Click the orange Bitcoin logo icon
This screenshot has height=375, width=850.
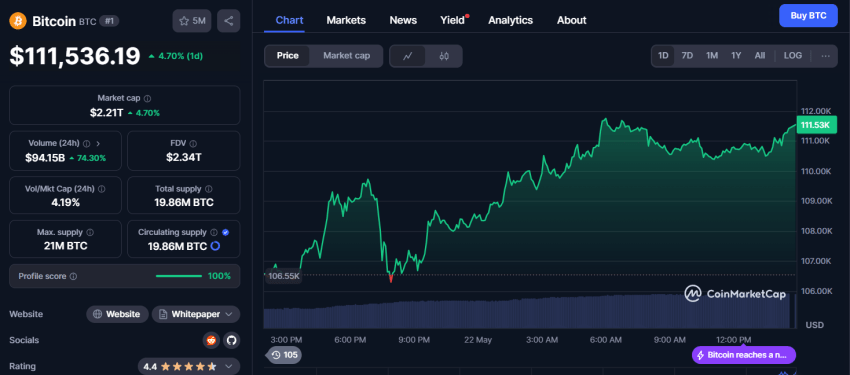(x=18, y=21)
